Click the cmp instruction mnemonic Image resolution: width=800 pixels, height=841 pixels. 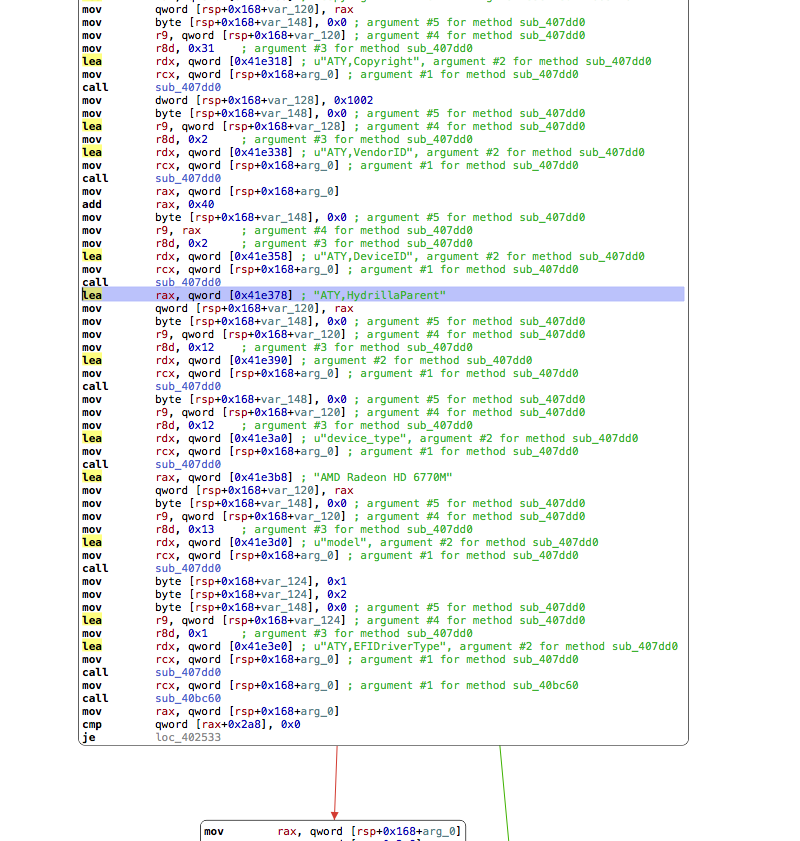pos(92,725)
